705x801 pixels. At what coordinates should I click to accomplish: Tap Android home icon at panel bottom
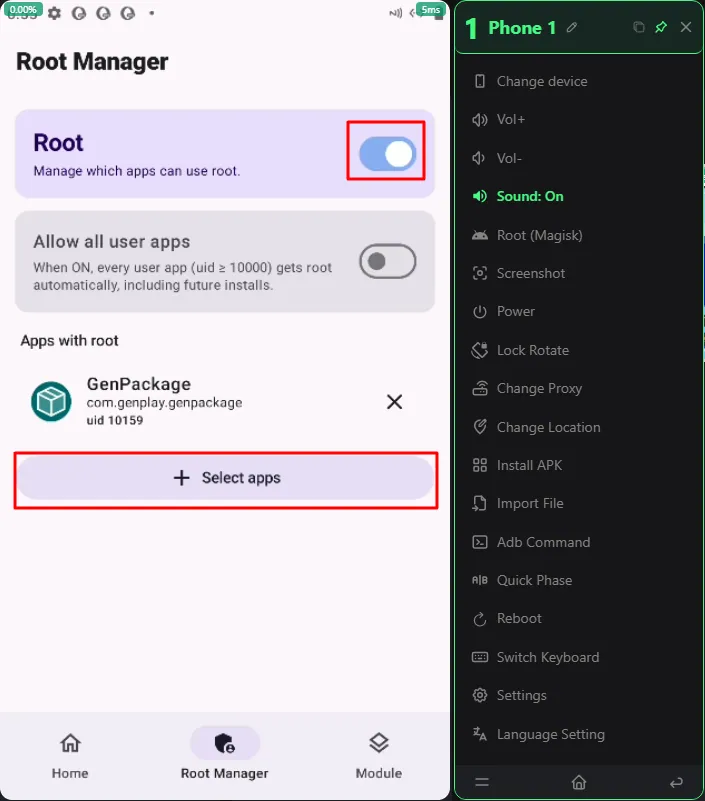579,782
